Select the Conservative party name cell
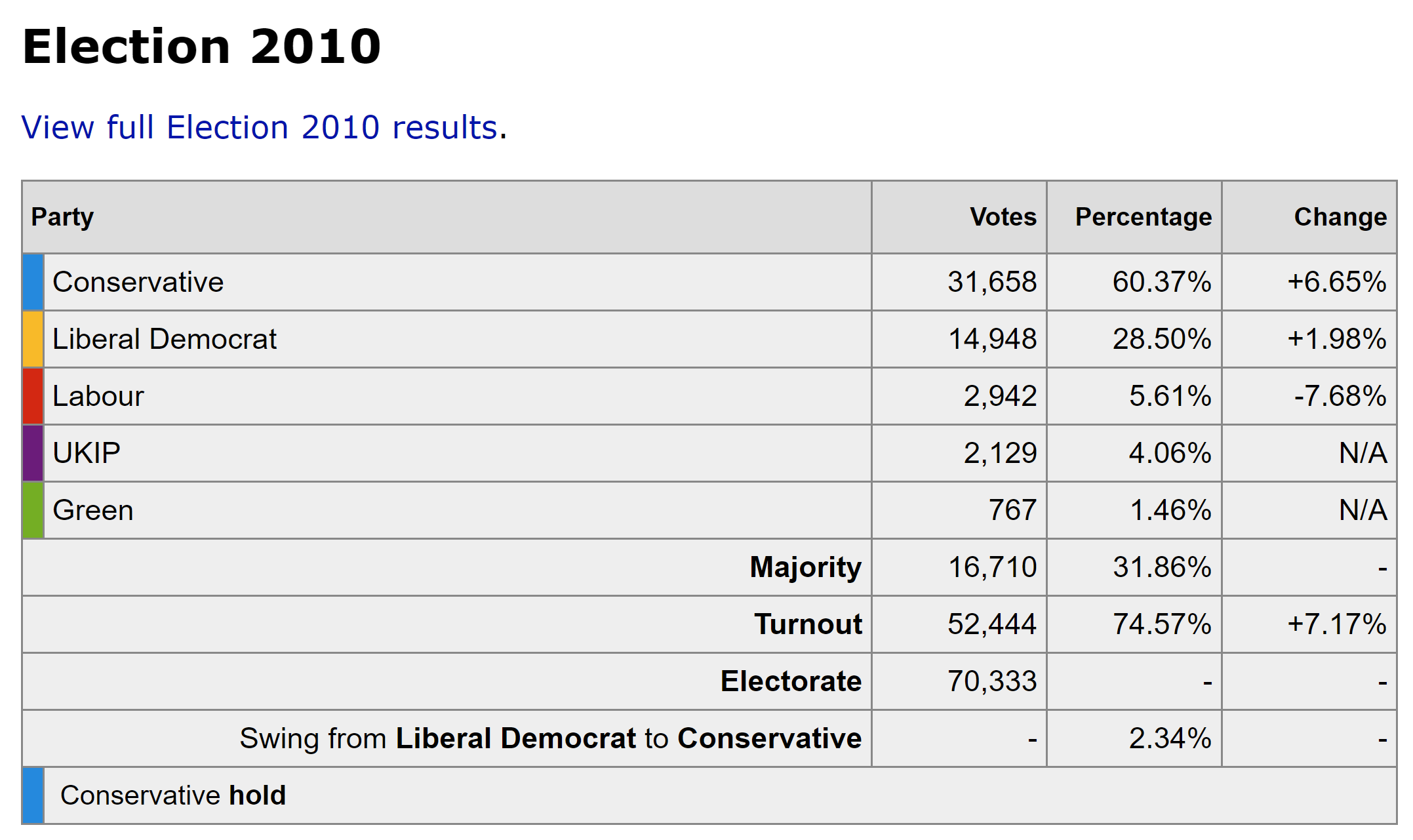 click(138, 282)
